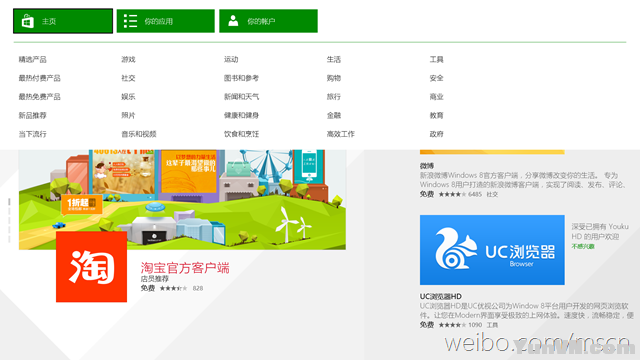
Task: Open the 图书和参考 category link
Action: point(241,78)
